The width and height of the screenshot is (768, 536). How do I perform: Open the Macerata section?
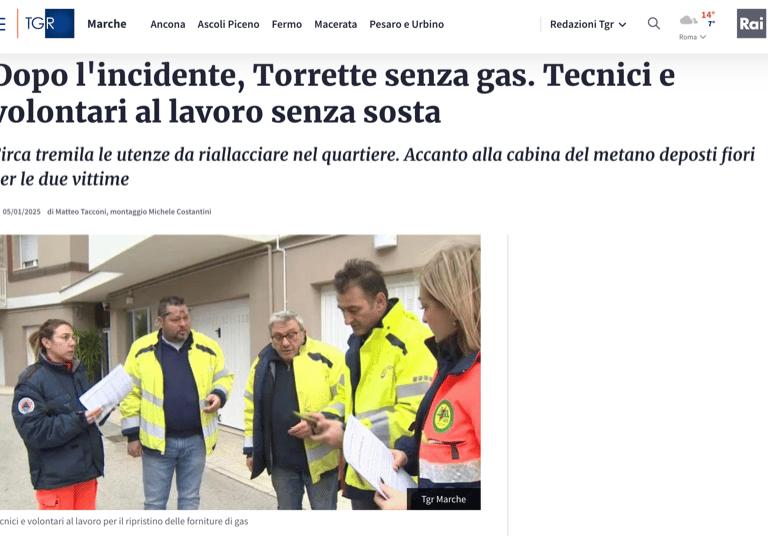[336, 24]
